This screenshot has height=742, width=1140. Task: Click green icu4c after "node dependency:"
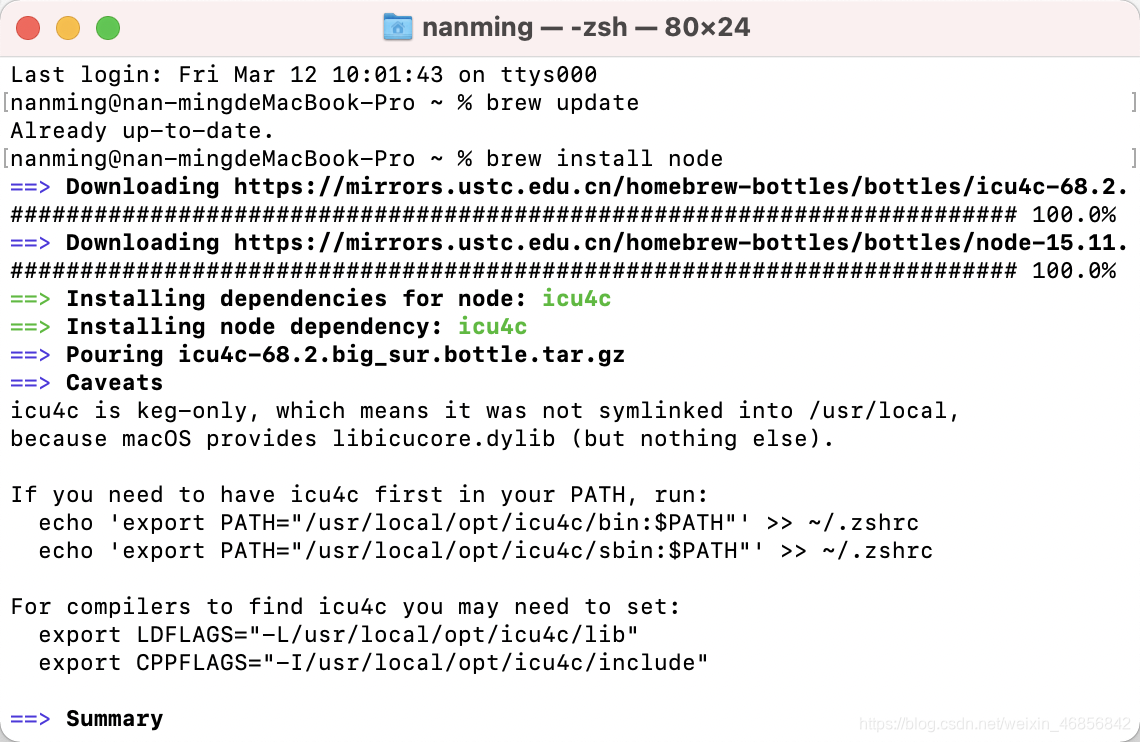coord(492,327)
